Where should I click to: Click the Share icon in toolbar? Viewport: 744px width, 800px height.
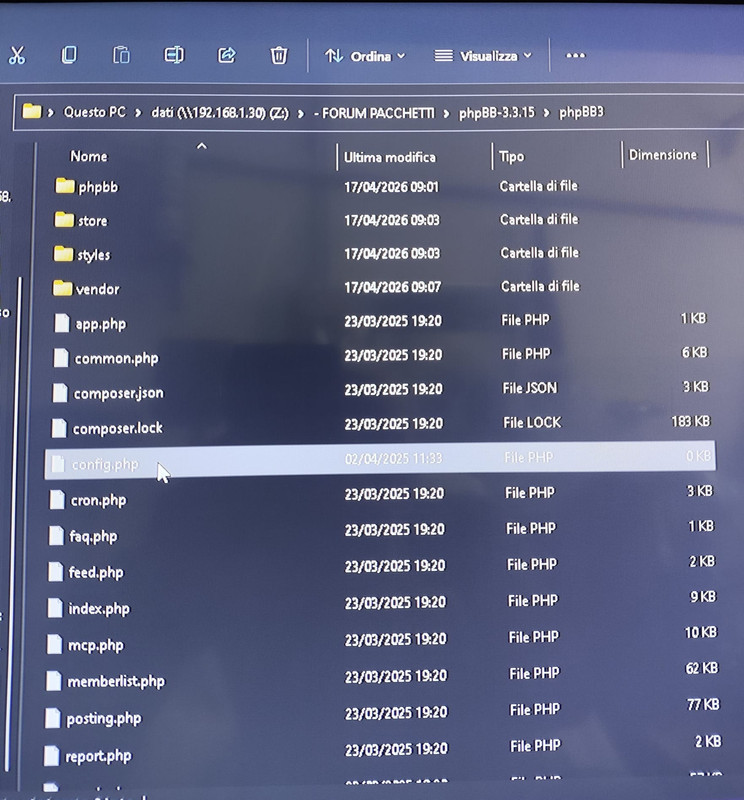227,55
